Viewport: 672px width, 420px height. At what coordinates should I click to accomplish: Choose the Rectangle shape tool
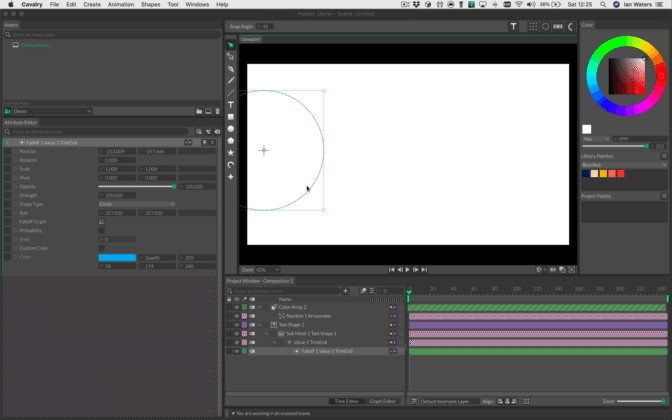tap(231, 116)
